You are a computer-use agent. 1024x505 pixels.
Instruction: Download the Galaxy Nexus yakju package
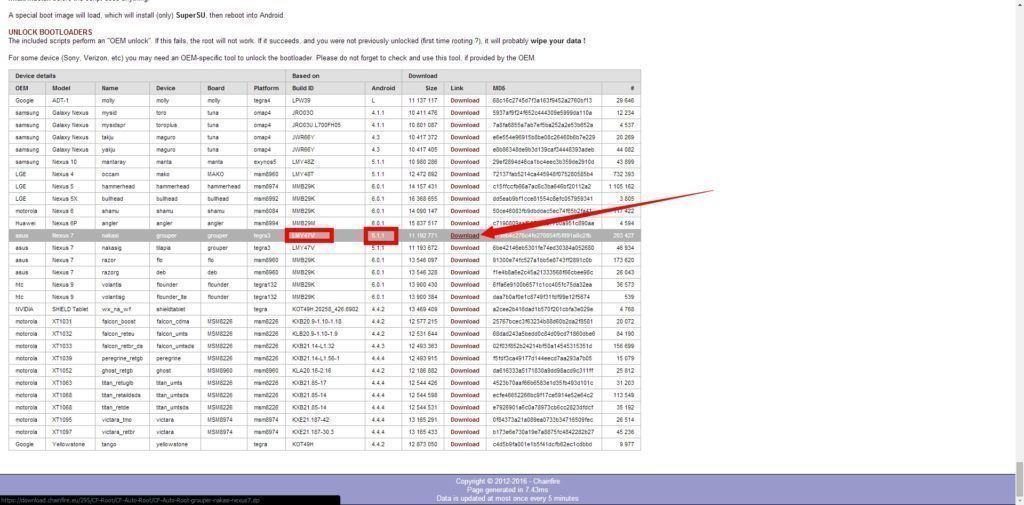pos(464,150)
